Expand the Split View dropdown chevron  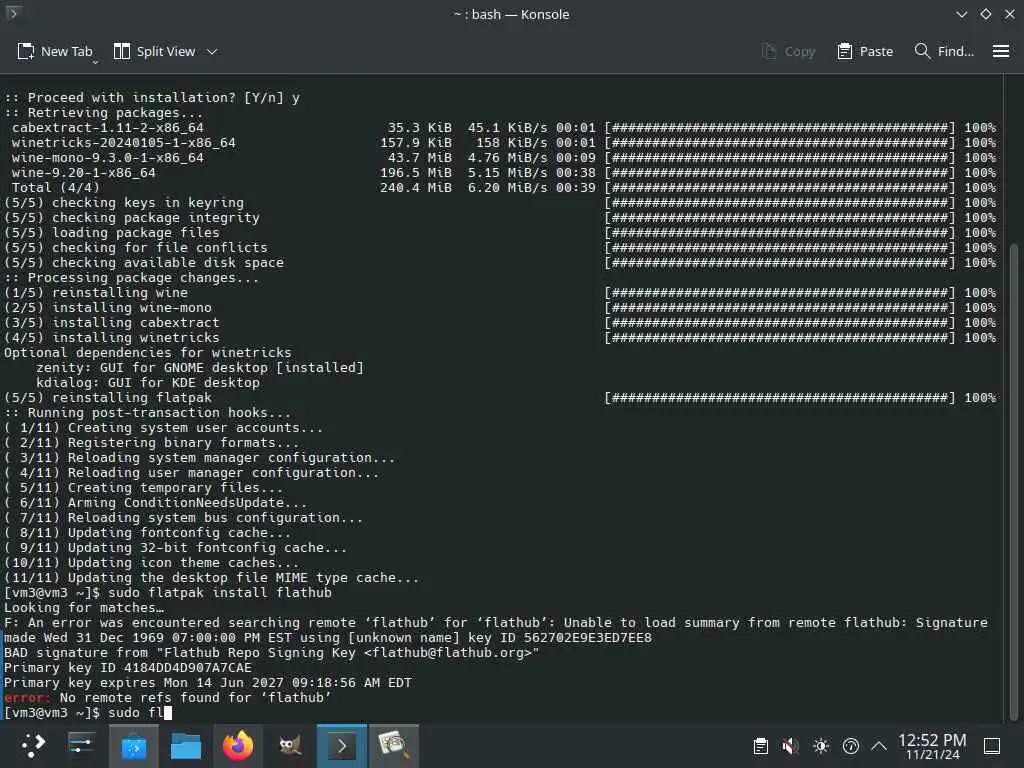point(212,52)
